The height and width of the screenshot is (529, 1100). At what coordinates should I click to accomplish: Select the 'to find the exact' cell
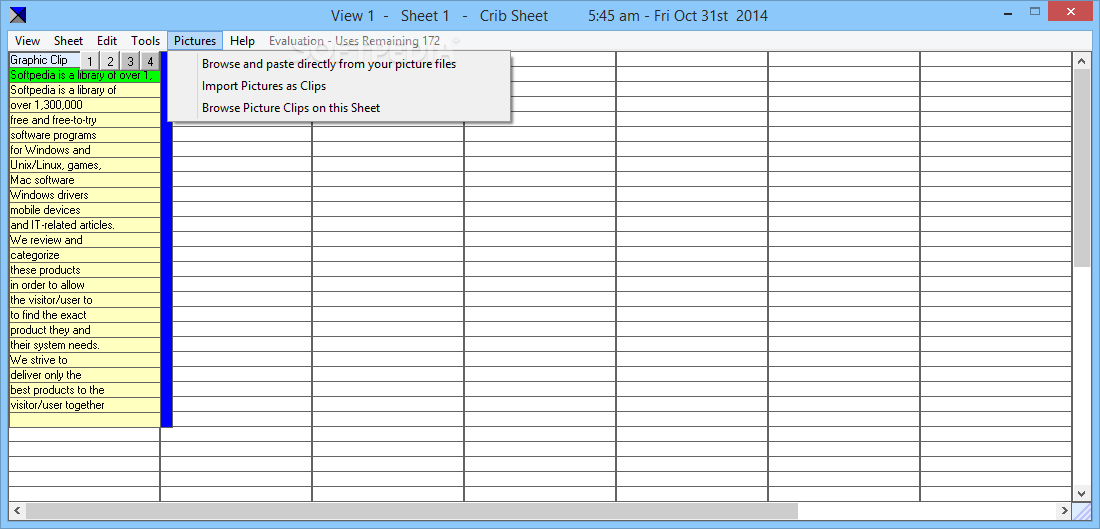[x=85, y=315]
